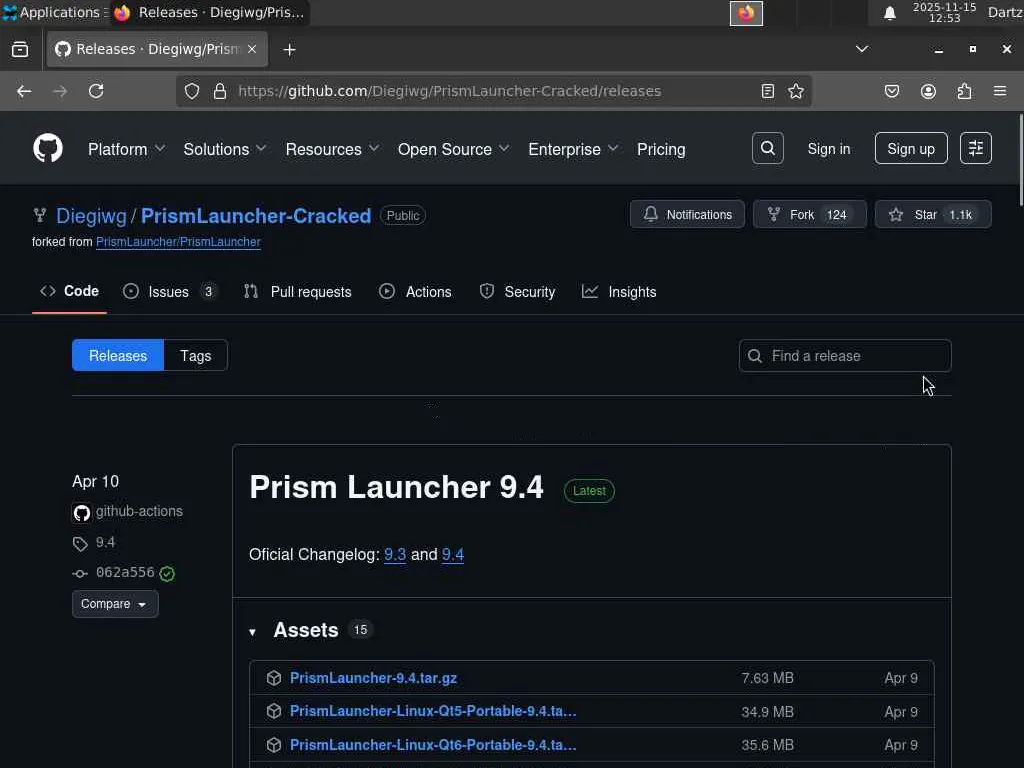Open the PrismLauncher/PrismLauncher upstream link
The width and height of the screenshot is (1024, 768).
pyautogui.click(x=178, y=242)
